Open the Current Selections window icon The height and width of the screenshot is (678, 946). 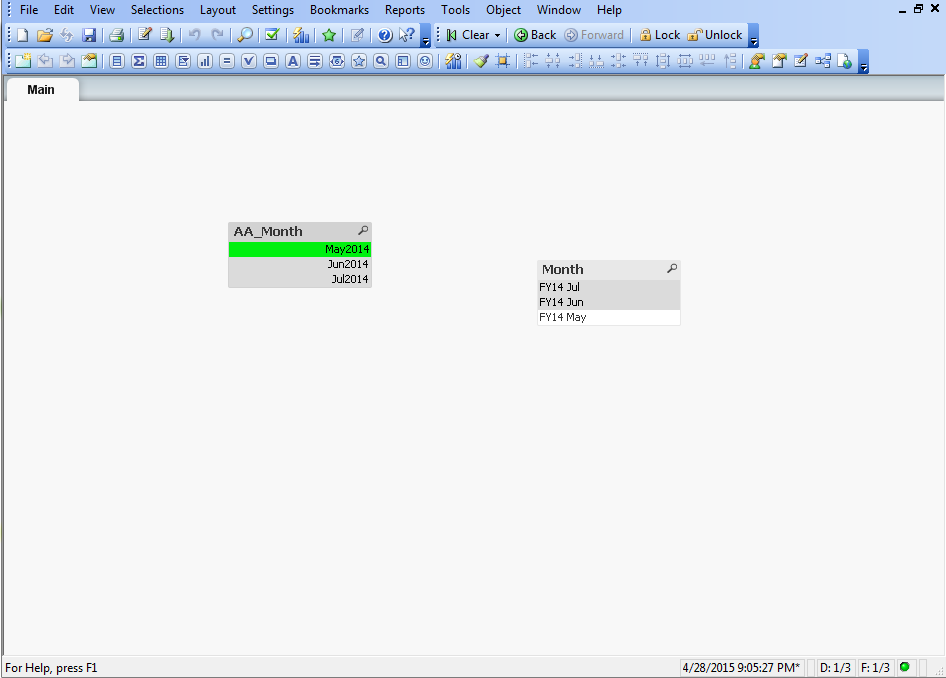click(x=271, y=34)
